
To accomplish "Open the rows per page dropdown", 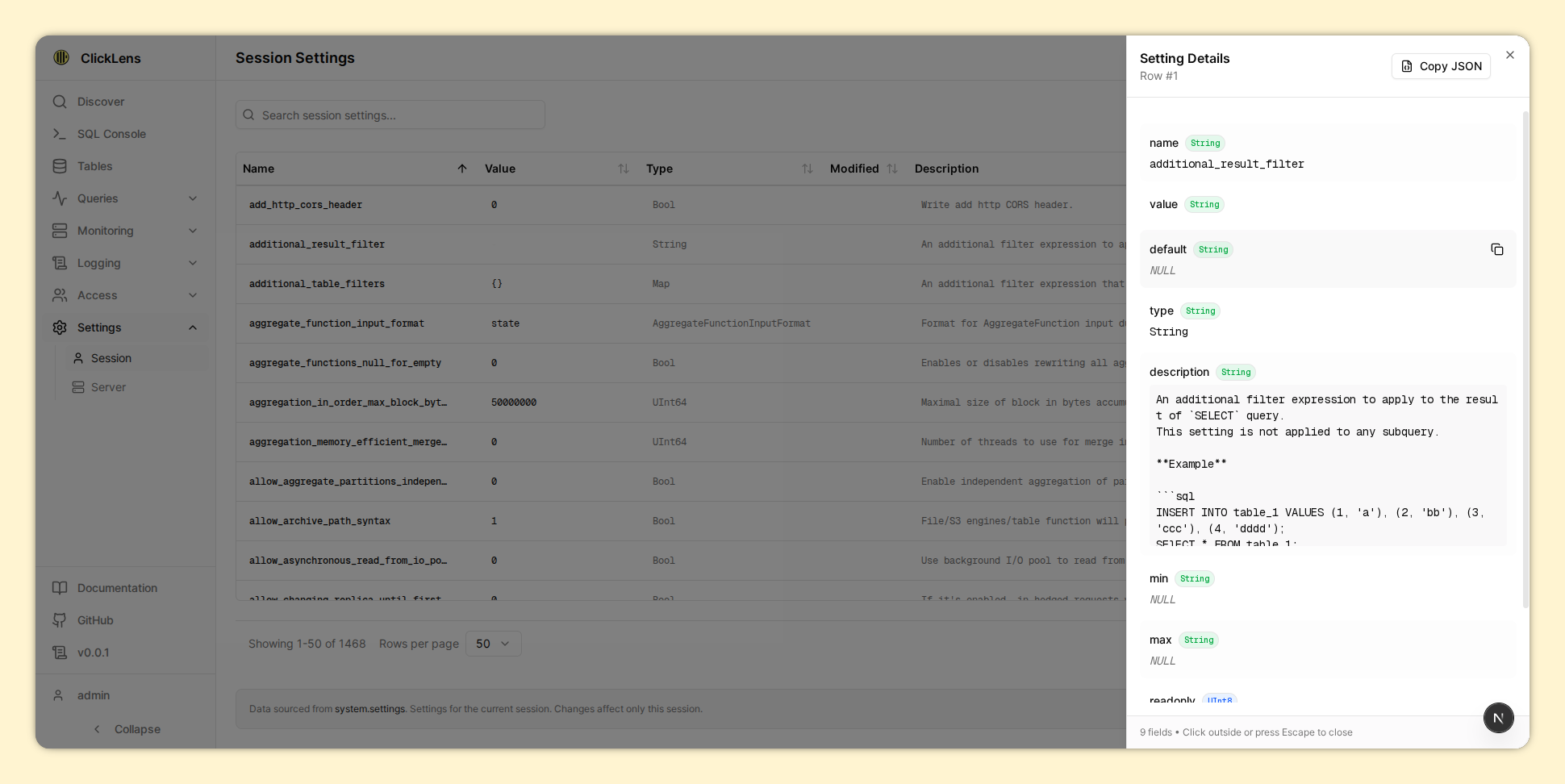I will pos(493,644).
